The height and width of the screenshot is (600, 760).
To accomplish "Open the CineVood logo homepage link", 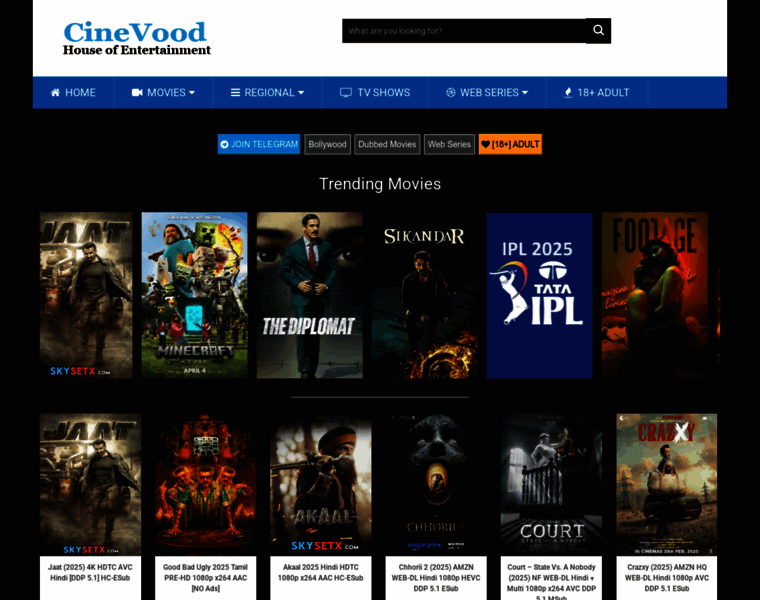I will point(137,38).
